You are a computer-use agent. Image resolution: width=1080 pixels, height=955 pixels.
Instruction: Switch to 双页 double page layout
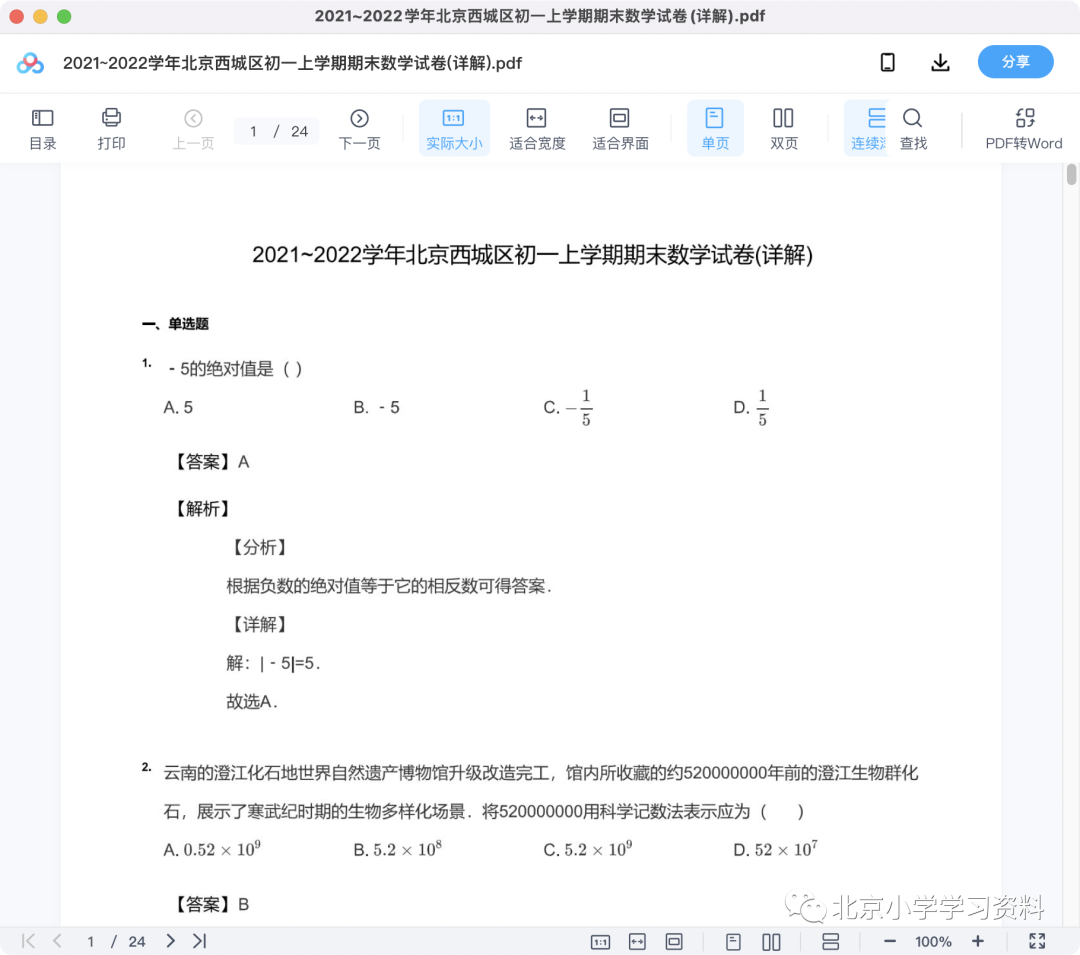[784, 129]
